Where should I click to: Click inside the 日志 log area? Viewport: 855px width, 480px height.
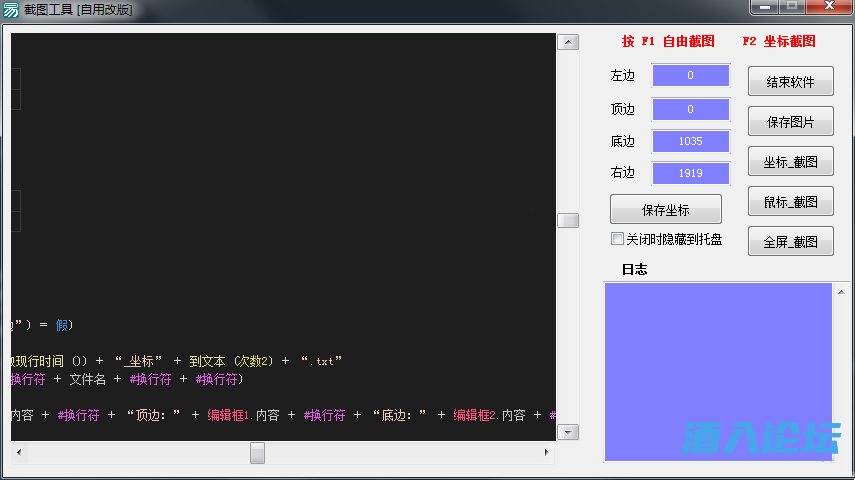(x=718, y=370)
